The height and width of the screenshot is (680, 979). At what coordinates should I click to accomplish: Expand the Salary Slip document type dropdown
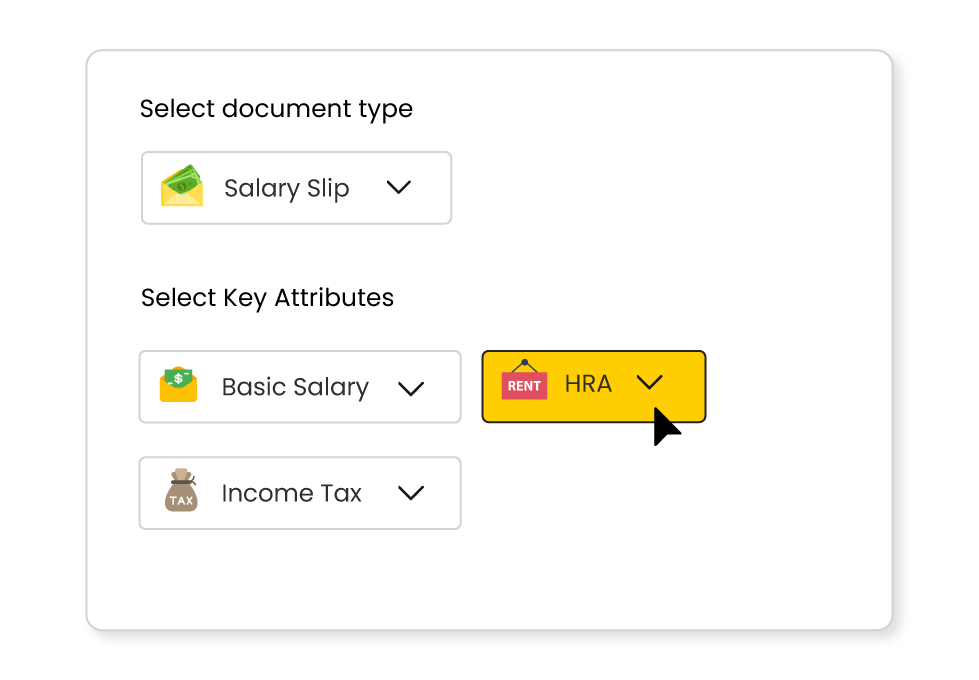tap(399, 187)
